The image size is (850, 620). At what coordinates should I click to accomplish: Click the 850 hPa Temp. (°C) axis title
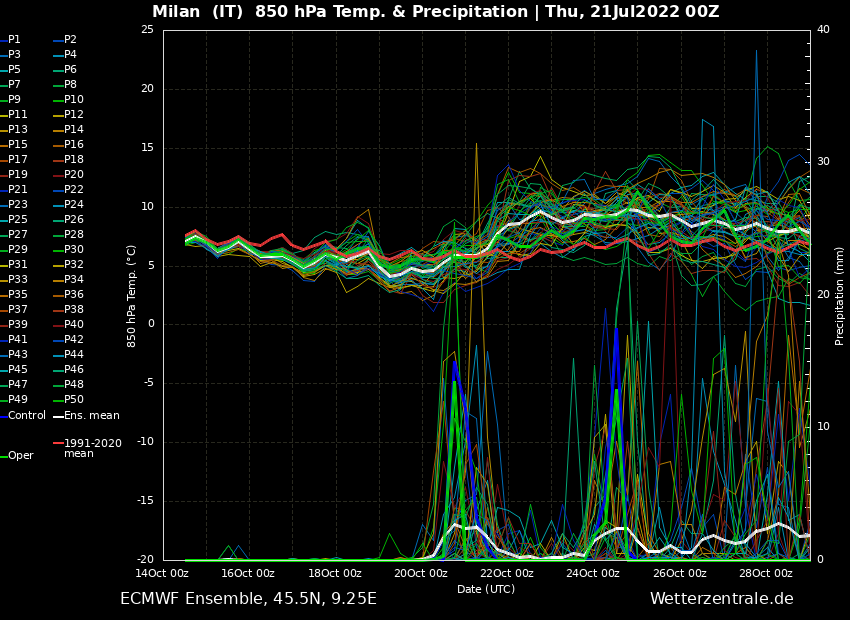132,296
